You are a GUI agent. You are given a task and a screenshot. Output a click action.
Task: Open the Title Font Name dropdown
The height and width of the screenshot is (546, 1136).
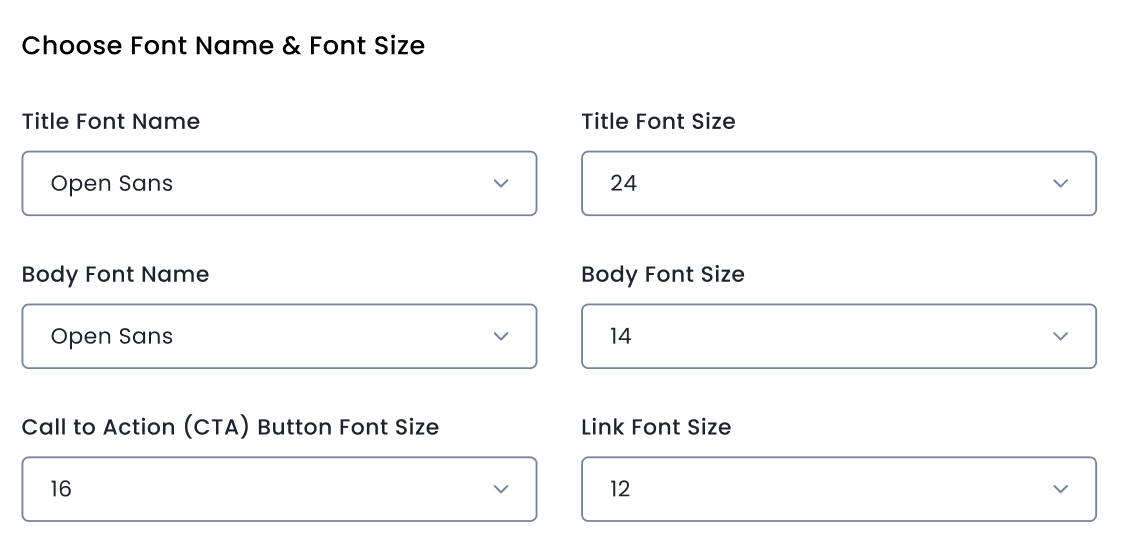(279, 184)
